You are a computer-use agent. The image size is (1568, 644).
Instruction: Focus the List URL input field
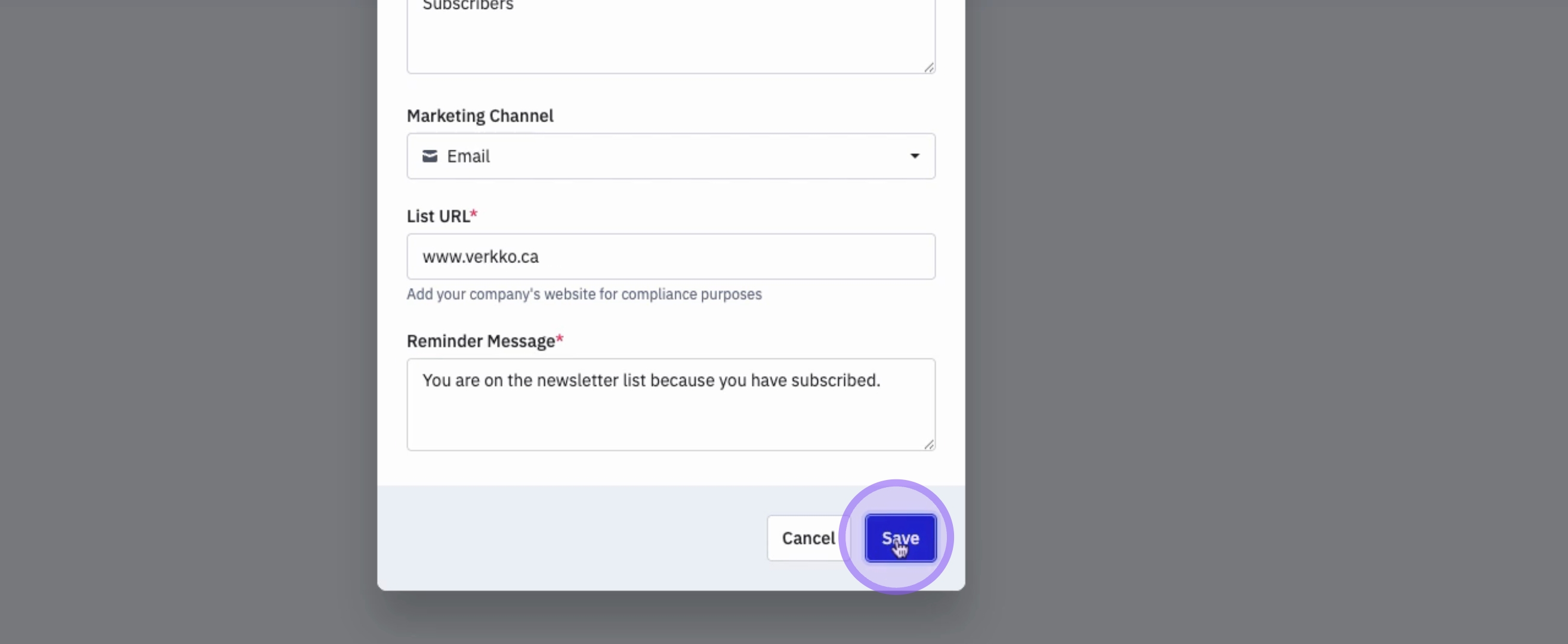click(x=670, y=256)
